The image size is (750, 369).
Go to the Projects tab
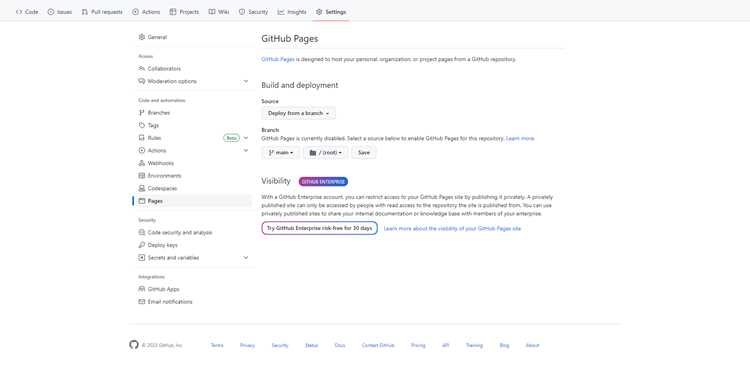point(185,12)
